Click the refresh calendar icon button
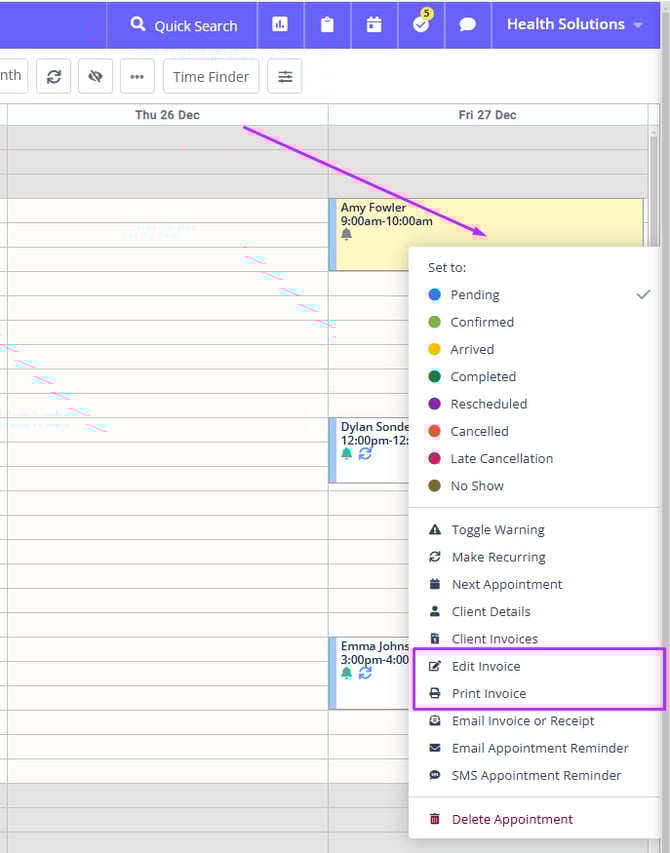 pos(53,76)
